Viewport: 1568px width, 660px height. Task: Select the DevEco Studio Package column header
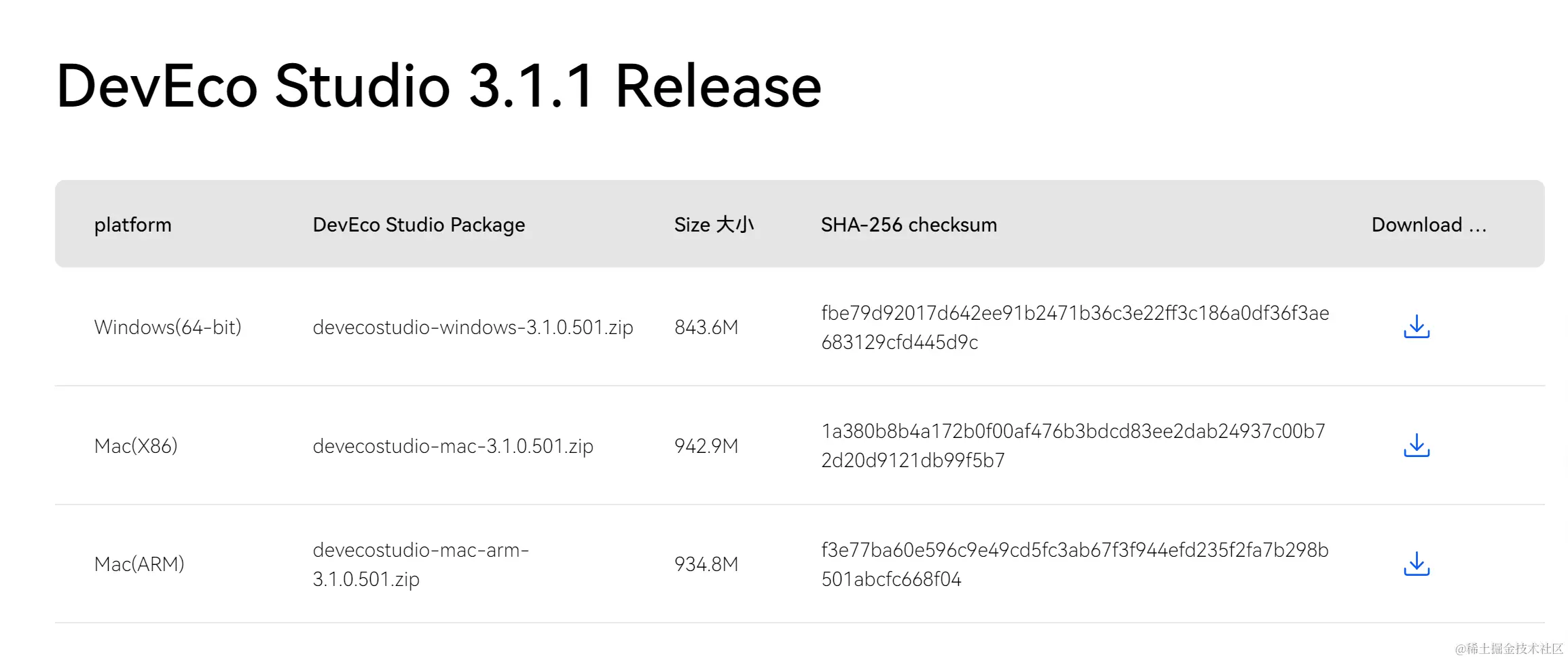(x=418, y=225)
